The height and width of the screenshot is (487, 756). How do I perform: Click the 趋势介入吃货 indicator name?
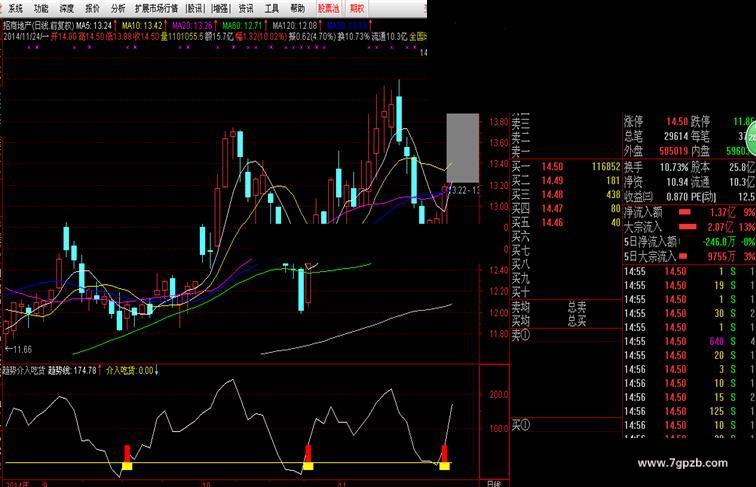click(24, 370)
